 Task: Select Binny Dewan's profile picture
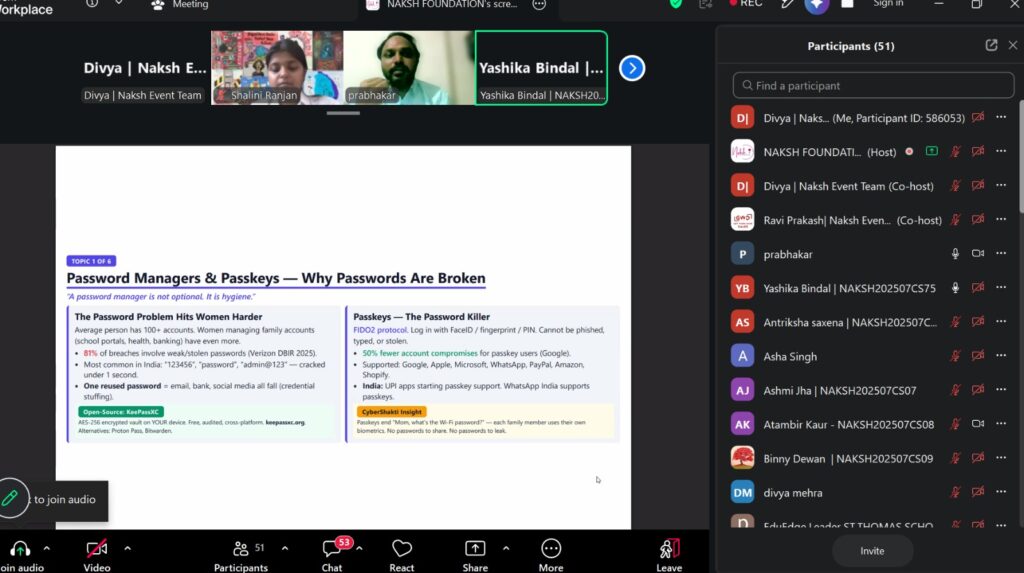pyautogui.click(x=743, y=458)
